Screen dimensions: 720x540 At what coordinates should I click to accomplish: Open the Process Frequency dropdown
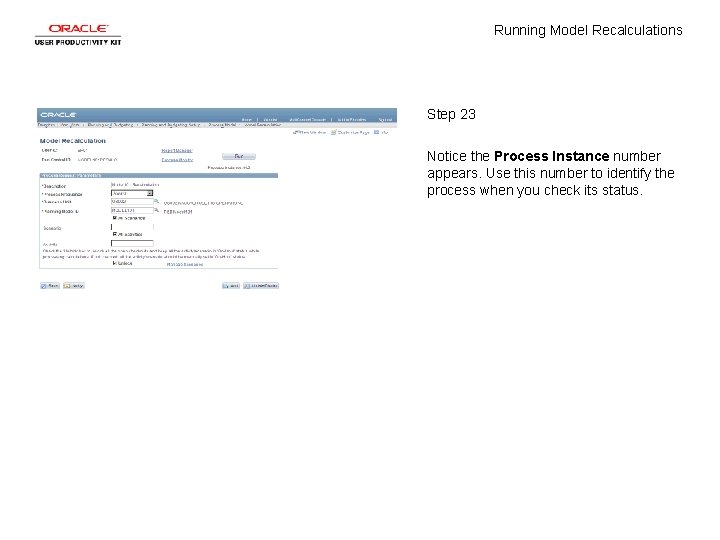(132, 193)
